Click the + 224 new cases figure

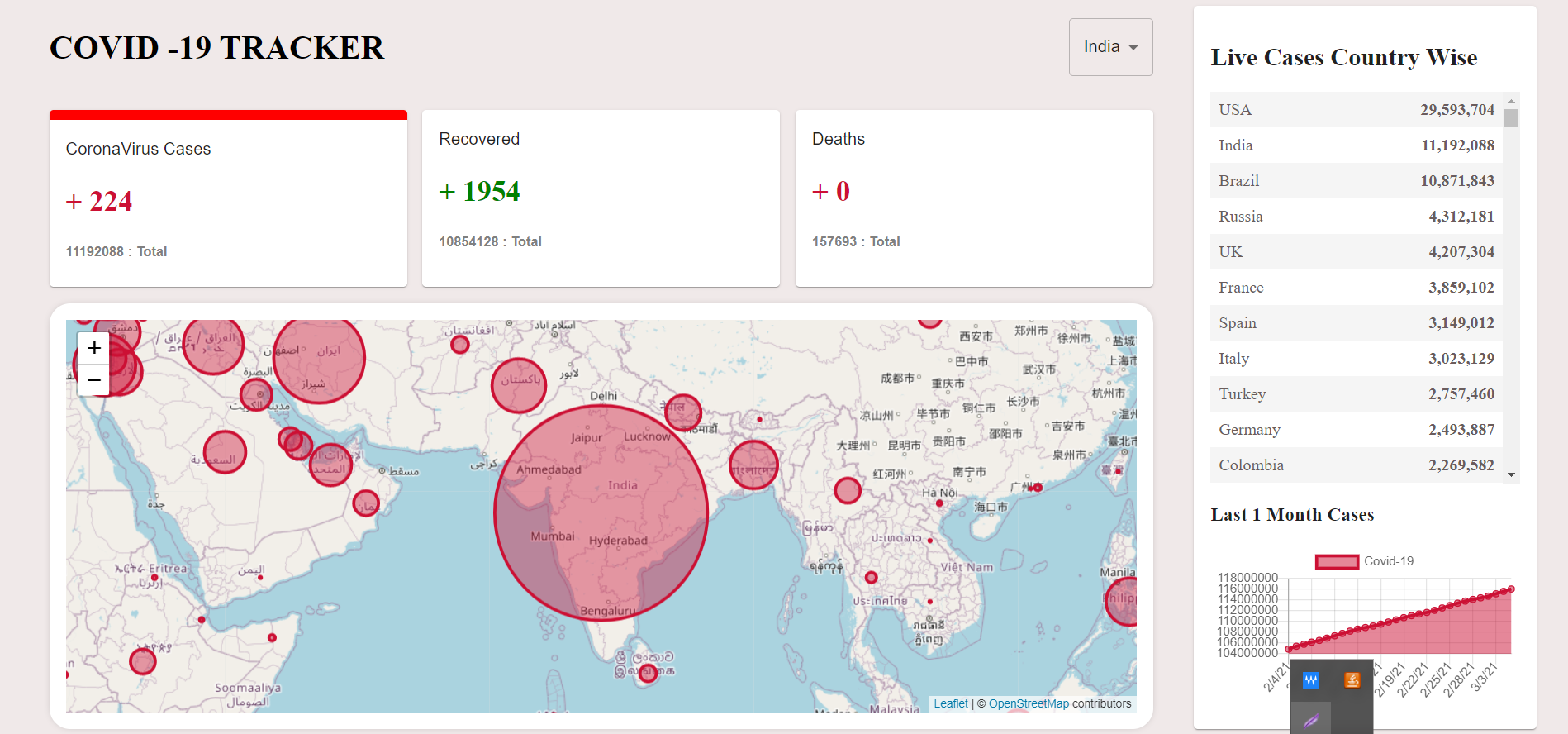click(x=99, y=201)
